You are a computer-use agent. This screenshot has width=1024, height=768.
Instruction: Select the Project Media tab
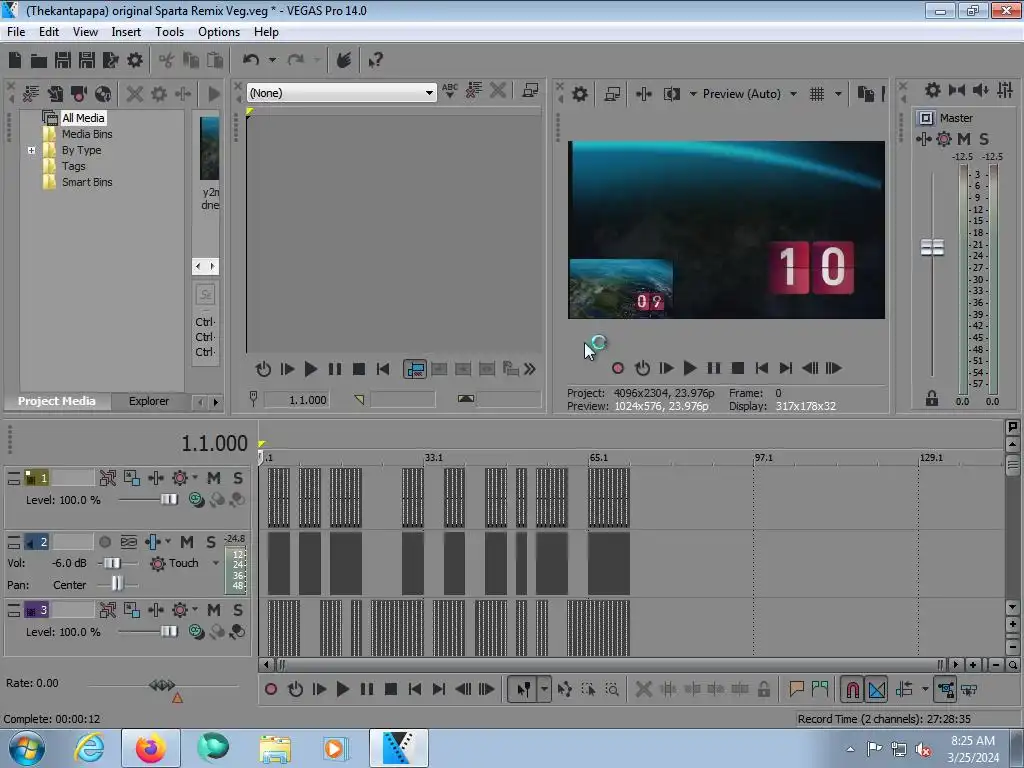57,401
